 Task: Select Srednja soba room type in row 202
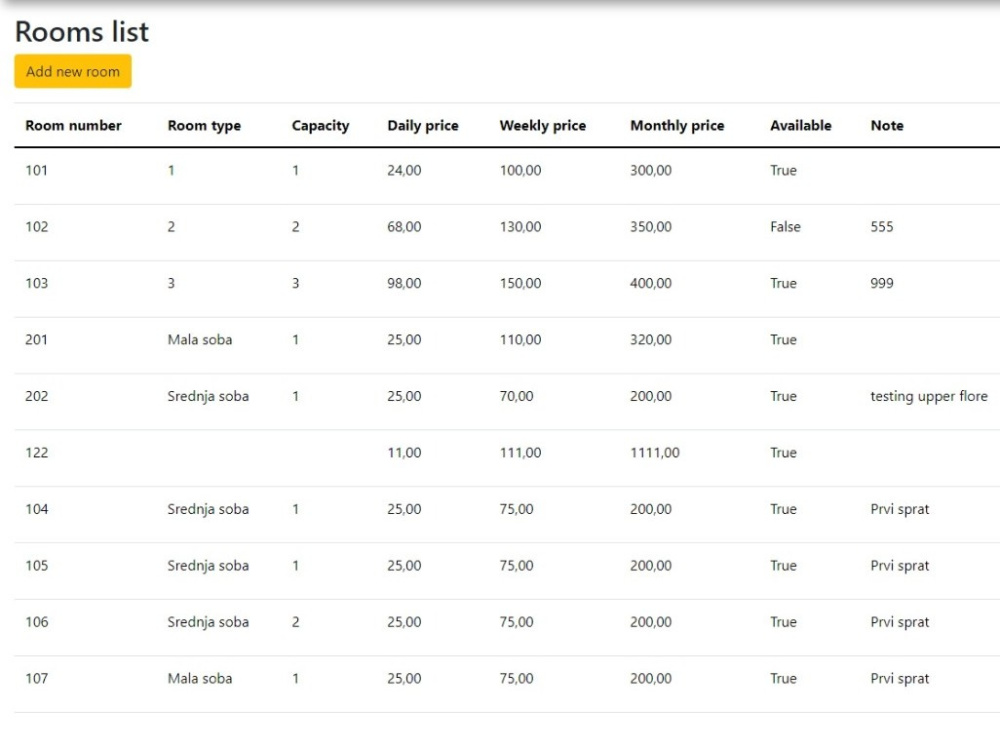pos(208,396)
